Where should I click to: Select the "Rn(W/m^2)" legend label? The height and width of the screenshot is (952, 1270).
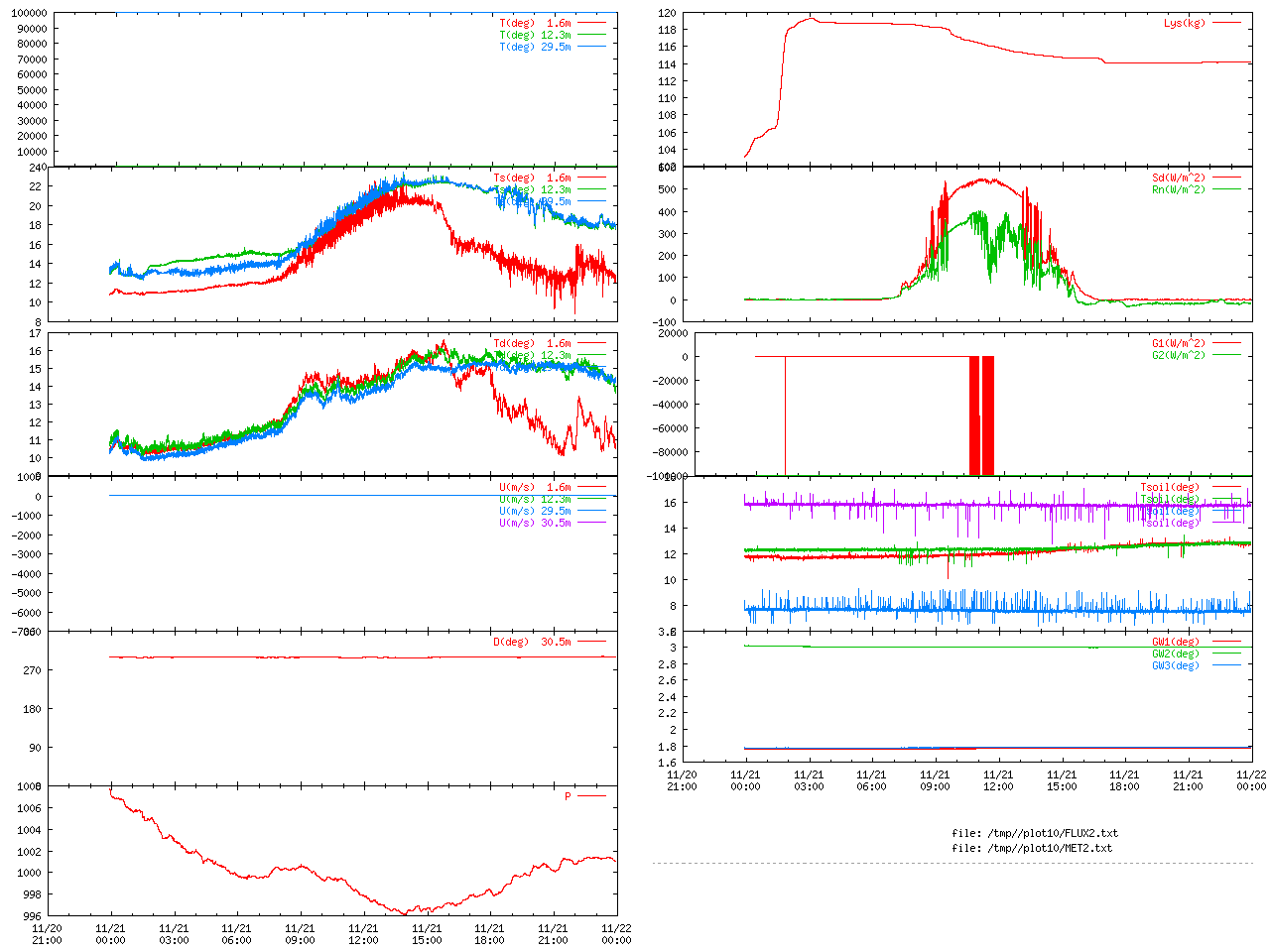click(1179, 189)
